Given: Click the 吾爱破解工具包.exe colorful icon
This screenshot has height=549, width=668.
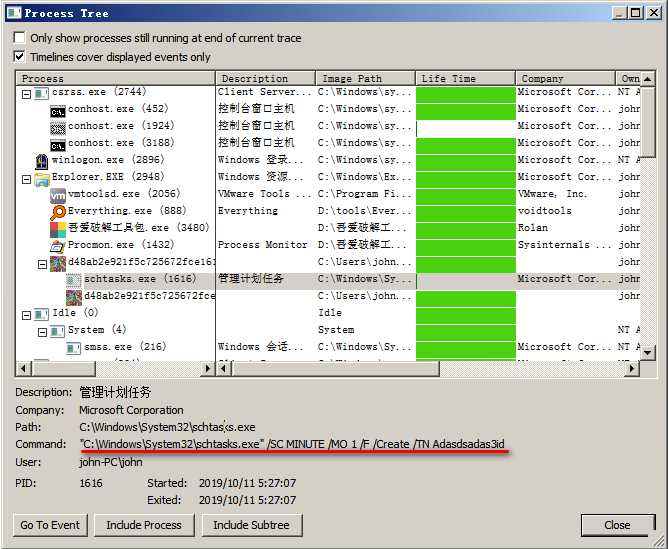Looking at the screenshot, I should pyautogui.click(x=58, y=230).
